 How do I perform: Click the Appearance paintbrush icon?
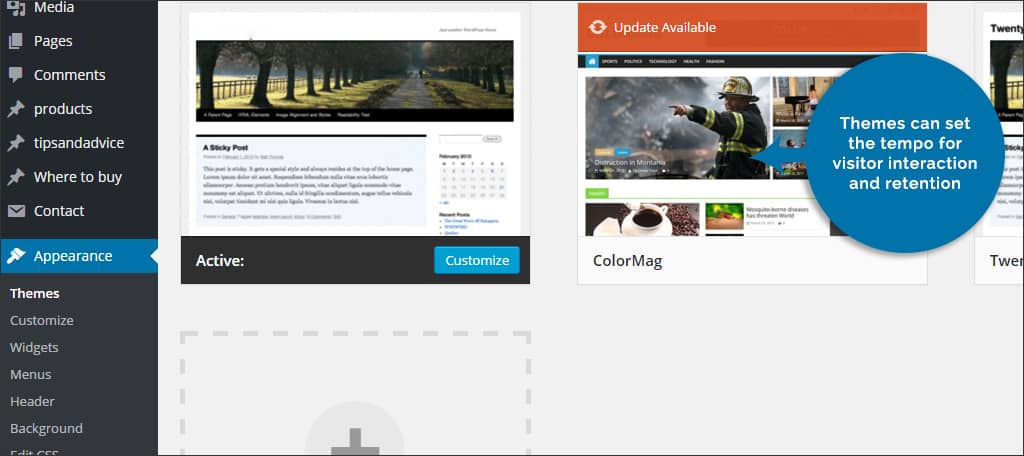tap(16, 256)
